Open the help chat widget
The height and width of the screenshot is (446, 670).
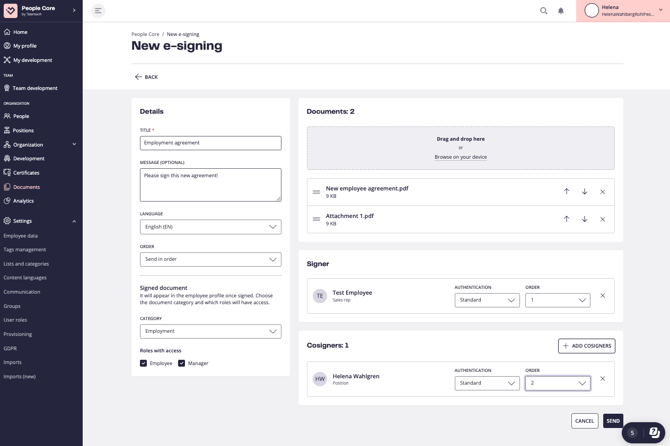pos(654,433)
